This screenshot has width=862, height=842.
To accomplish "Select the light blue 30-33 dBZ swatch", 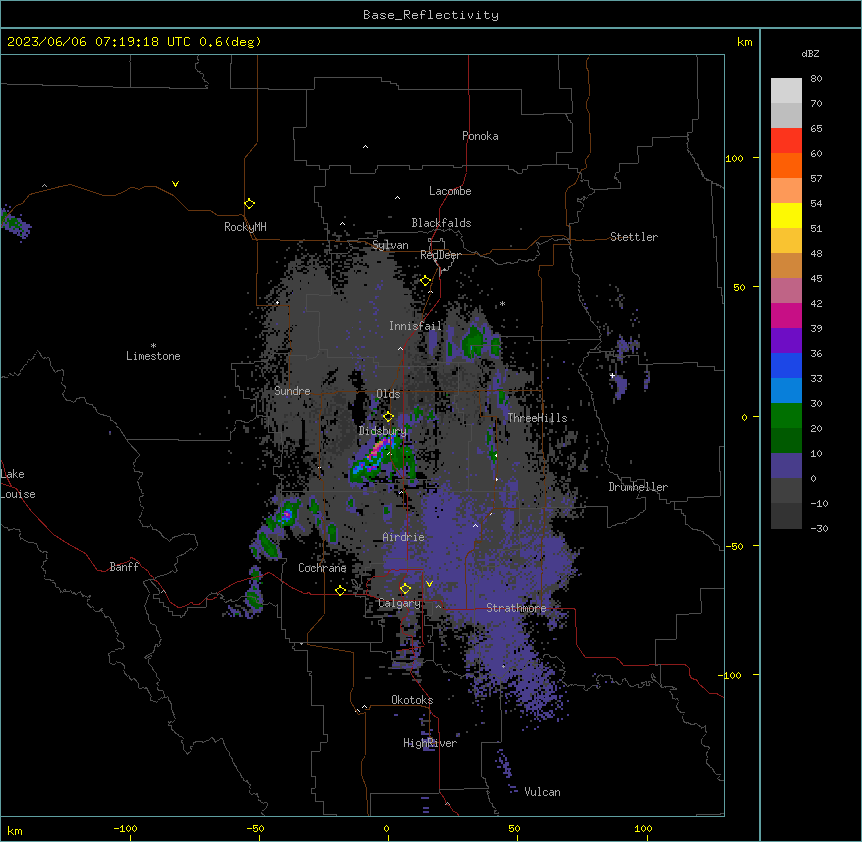I will [786, 391].
